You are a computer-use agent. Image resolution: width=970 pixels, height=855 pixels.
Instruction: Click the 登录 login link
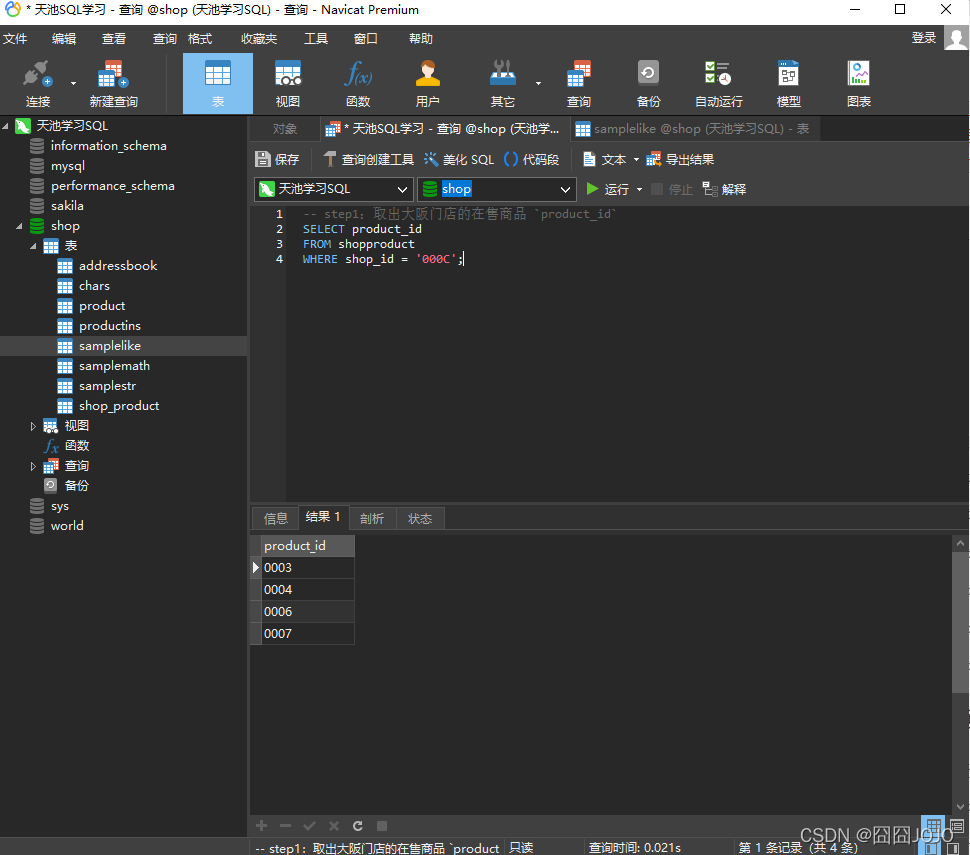click(x=924, y=38)
